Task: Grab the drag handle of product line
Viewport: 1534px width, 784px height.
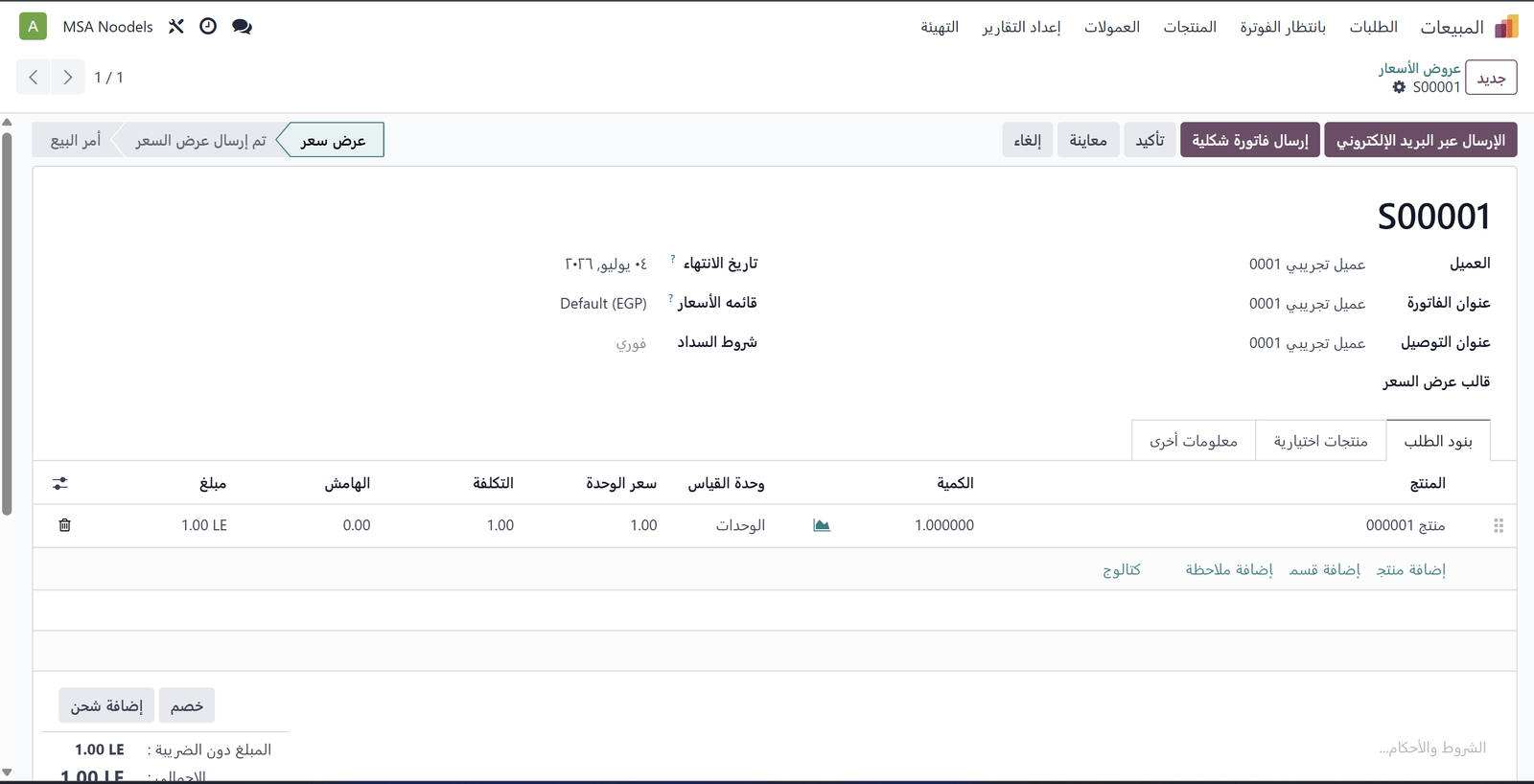Action: (1499, 525)
